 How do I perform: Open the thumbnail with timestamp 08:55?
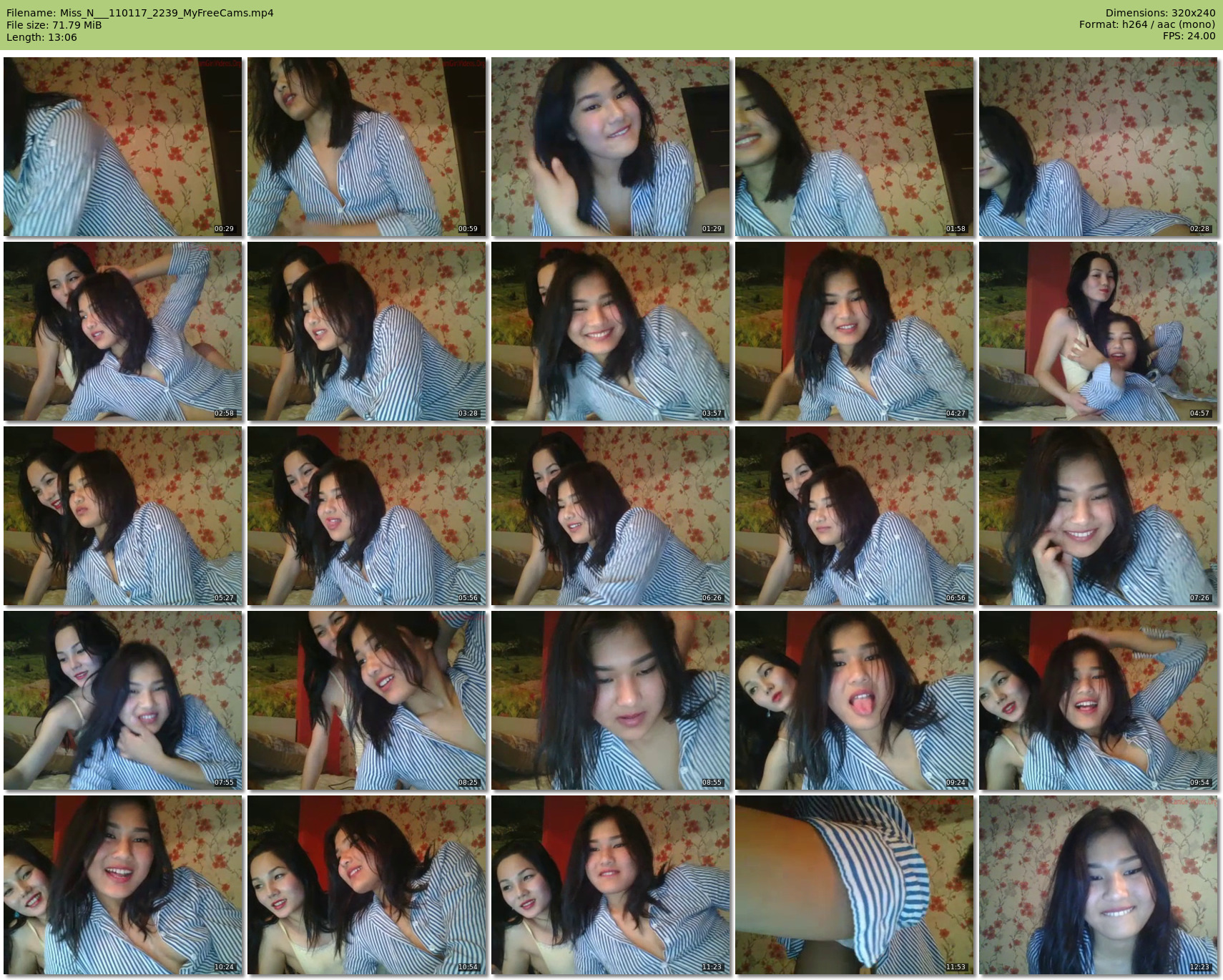coord(611,700)
